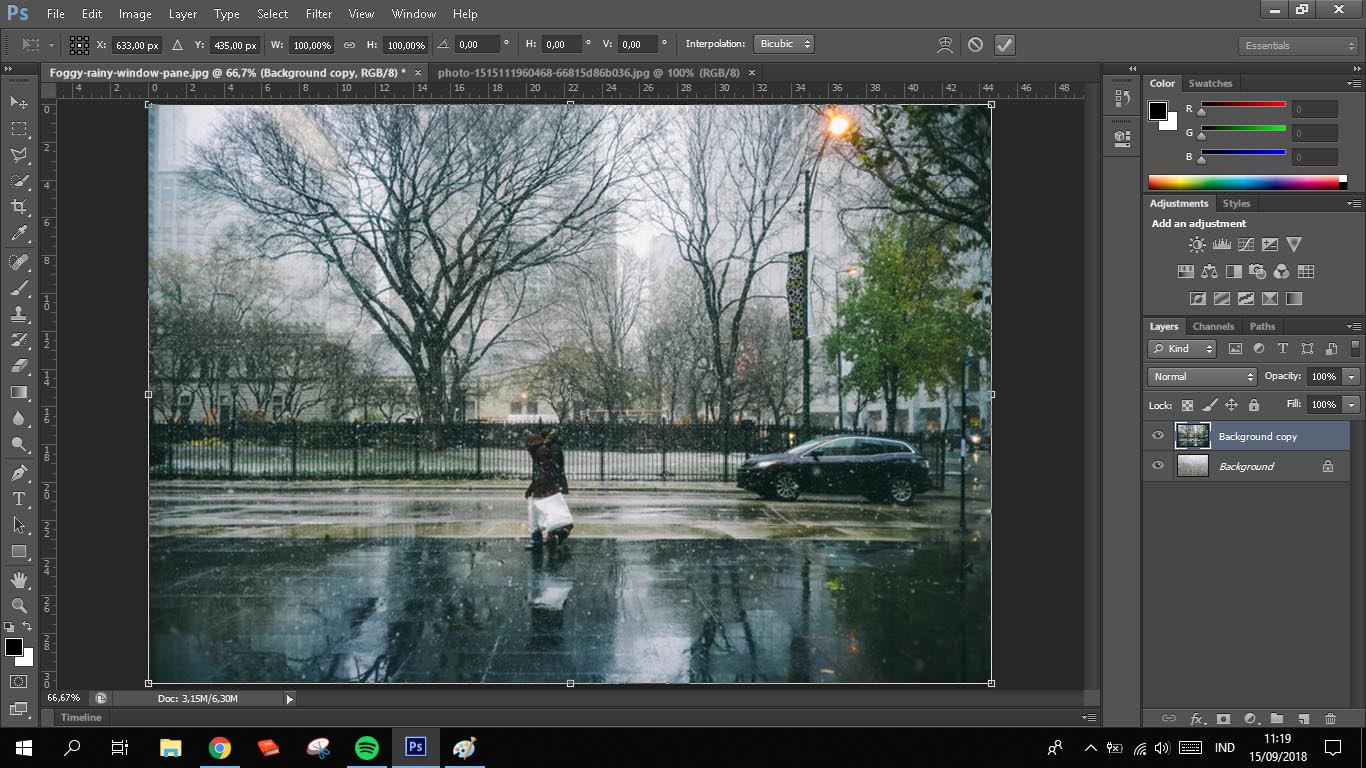
Task: Switch to the Channels tab
Action: (x=1213, y=327)
